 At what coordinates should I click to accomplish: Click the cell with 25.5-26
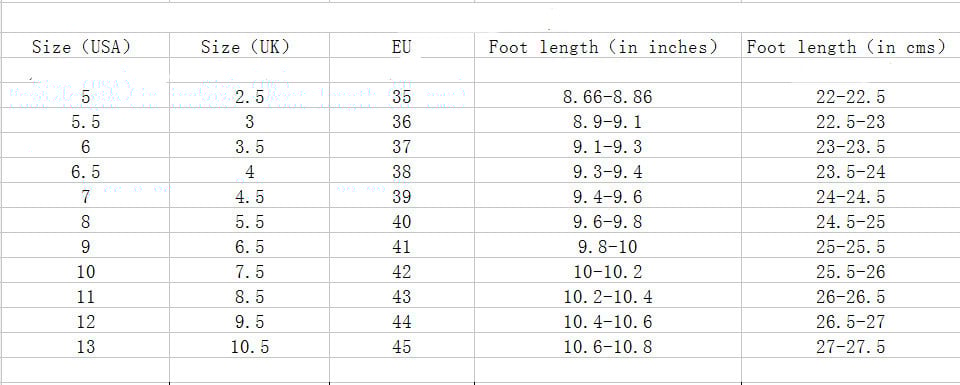pos(850,271)
